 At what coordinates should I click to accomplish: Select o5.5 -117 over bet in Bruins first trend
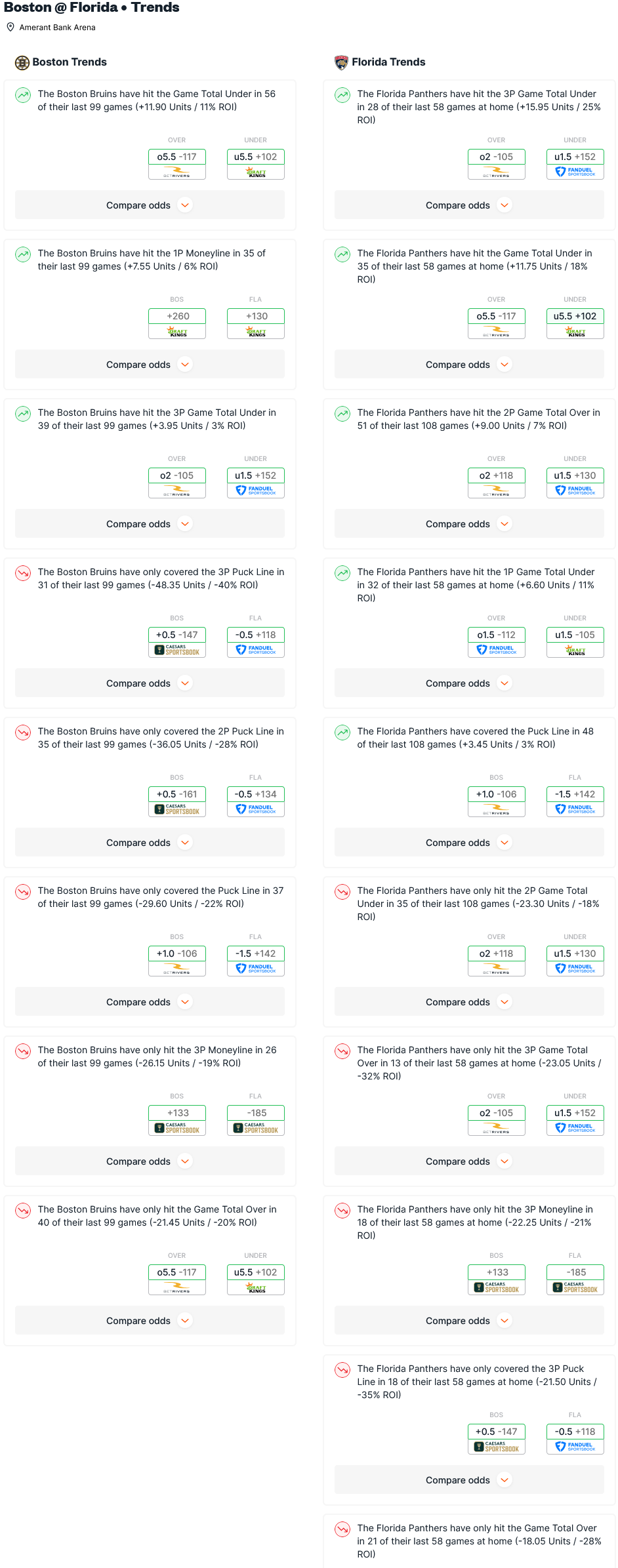(x=177, y=157)
